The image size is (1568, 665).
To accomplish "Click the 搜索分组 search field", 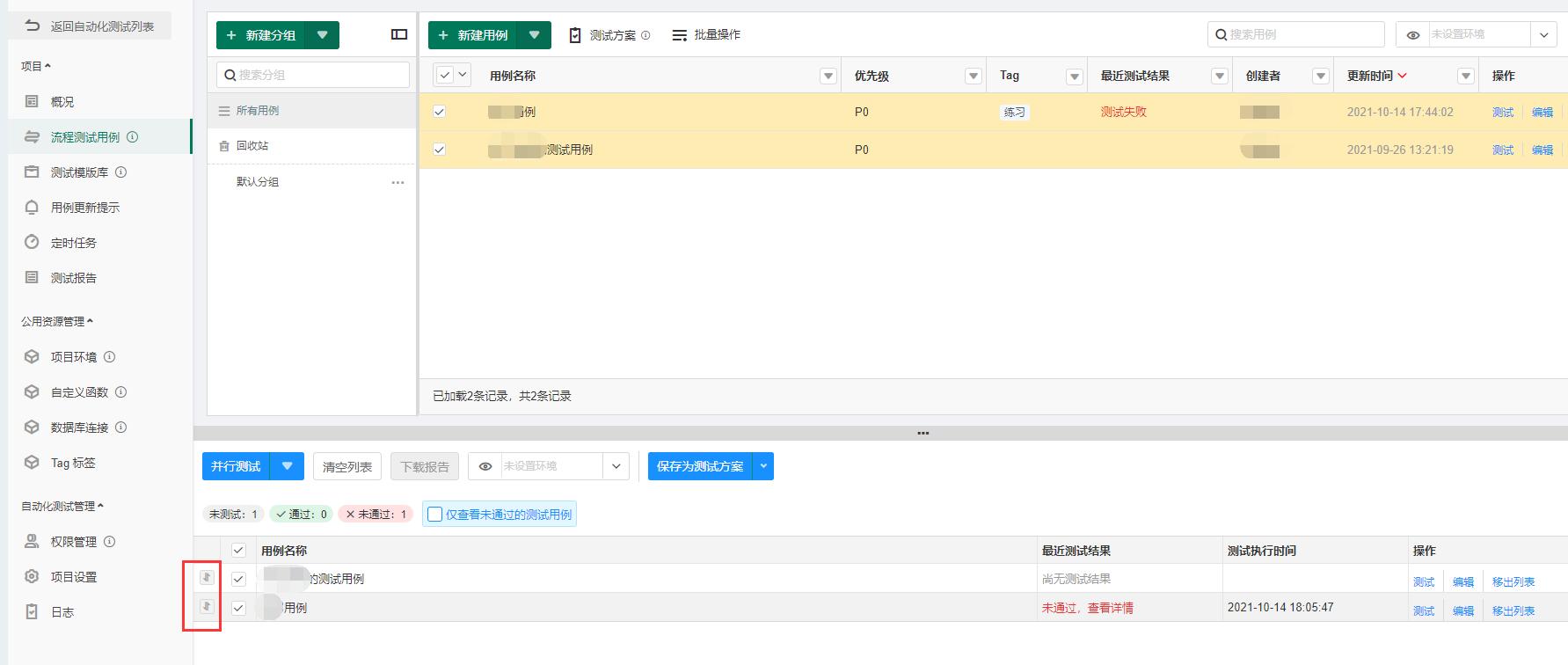I will [313, 75].
